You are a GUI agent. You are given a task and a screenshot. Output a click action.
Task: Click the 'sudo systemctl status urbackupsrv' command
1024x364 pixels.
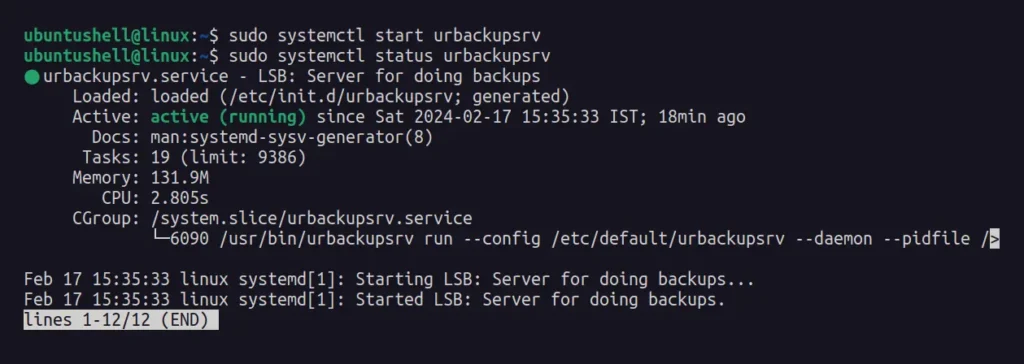tap(389, 56)
